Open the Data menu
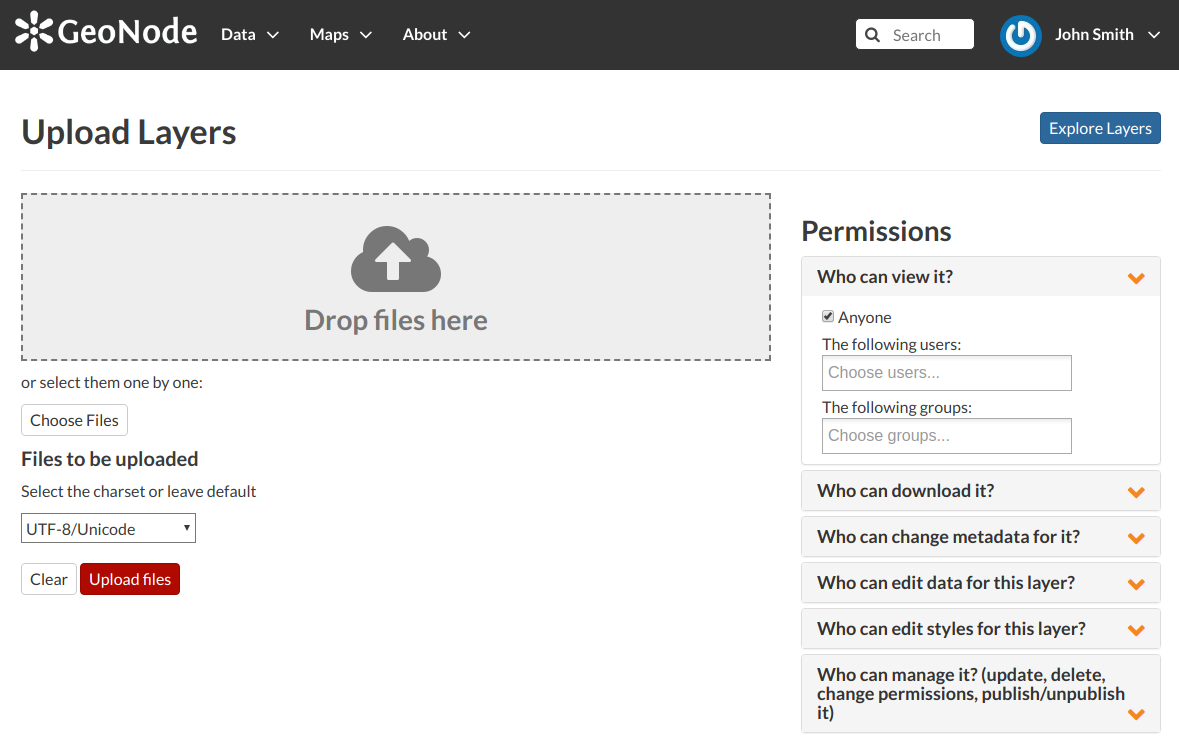This screenshot has height=753, width=1179. click(x=249, y=35)
